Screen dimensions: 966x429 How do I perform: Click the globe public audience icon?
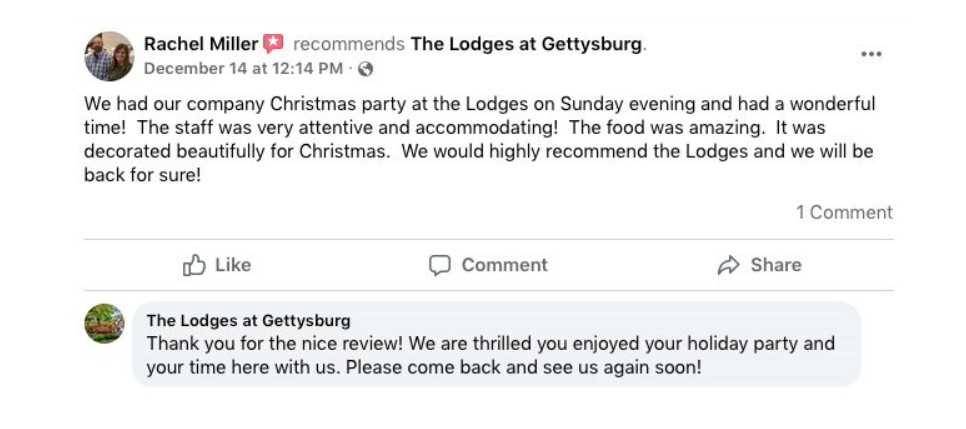[x=366, y=69]
